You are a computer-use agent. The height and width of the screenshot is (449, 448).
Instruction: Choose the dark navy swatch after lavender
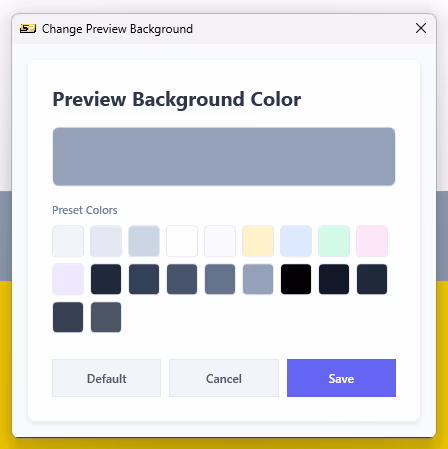point(106,279)
